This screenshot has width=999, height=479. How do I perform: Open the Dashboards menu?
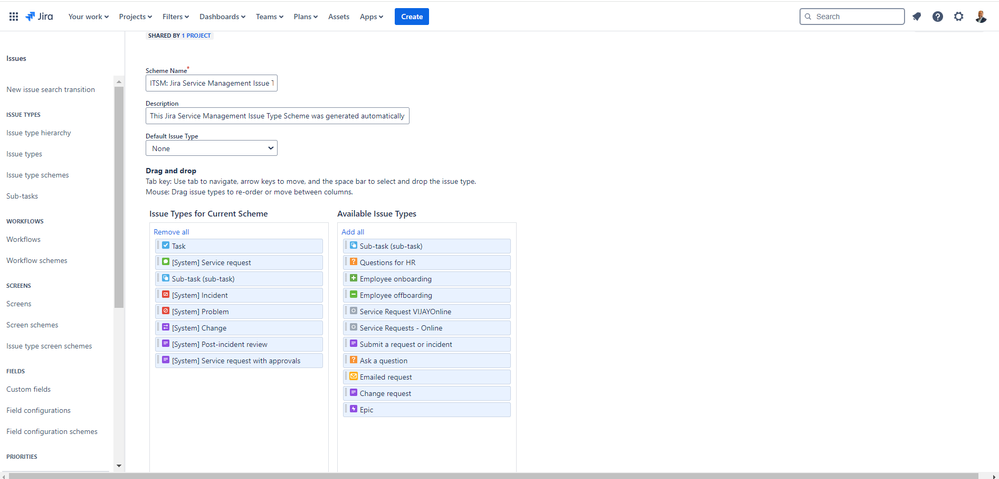pos(222,17)
